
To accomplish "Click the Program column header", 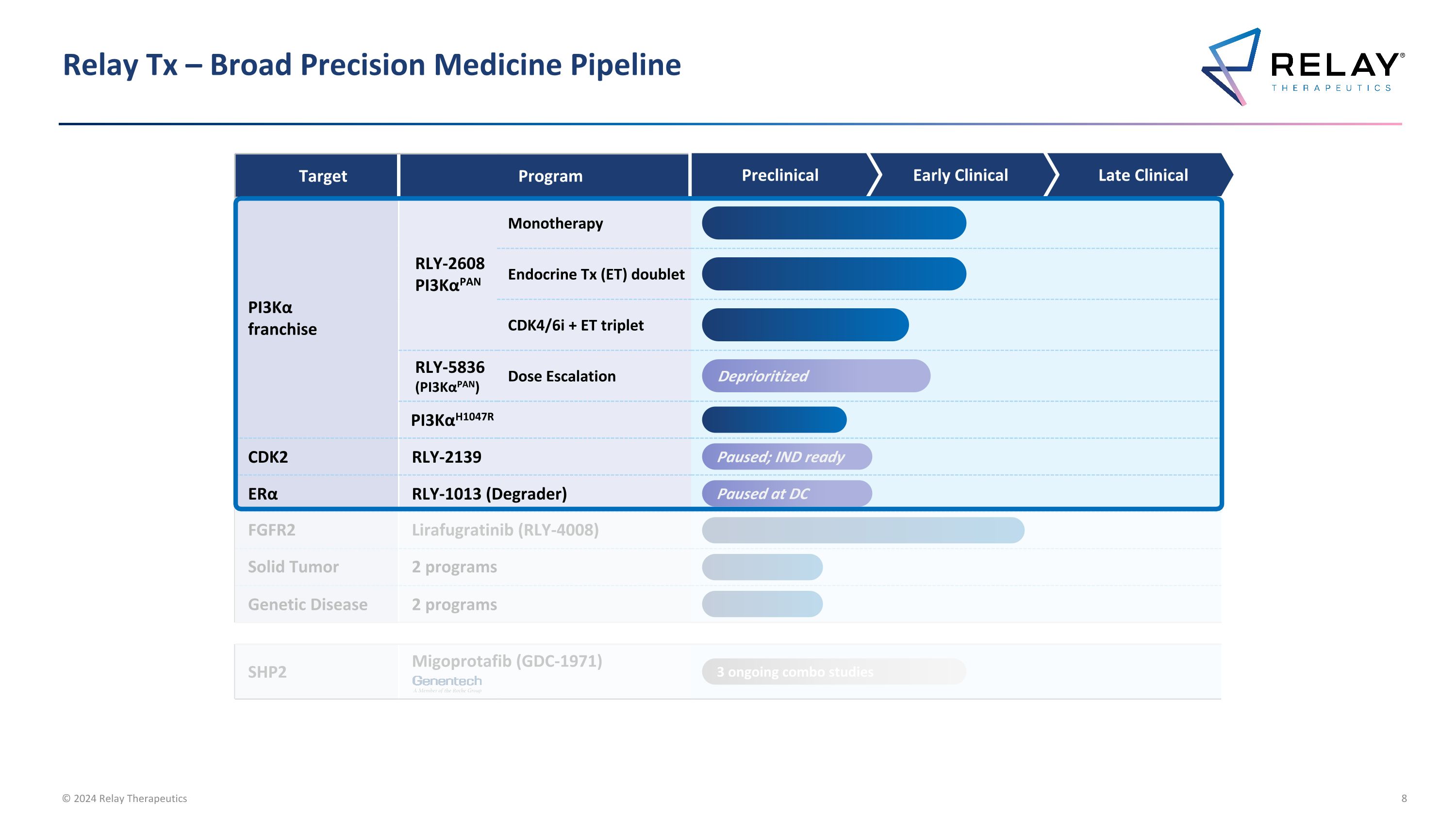I will pos(549,176).
